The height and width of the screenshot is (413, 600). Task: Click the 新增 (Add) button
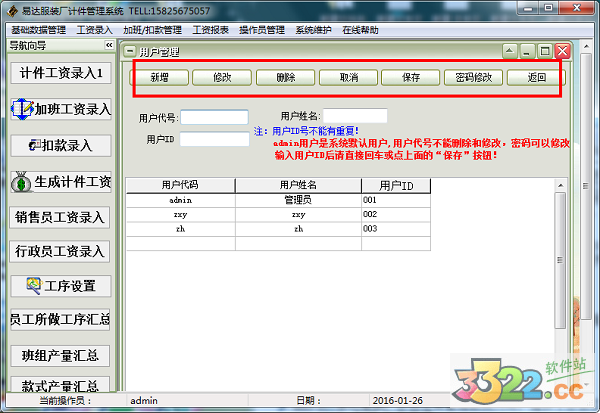pos(159,78)
